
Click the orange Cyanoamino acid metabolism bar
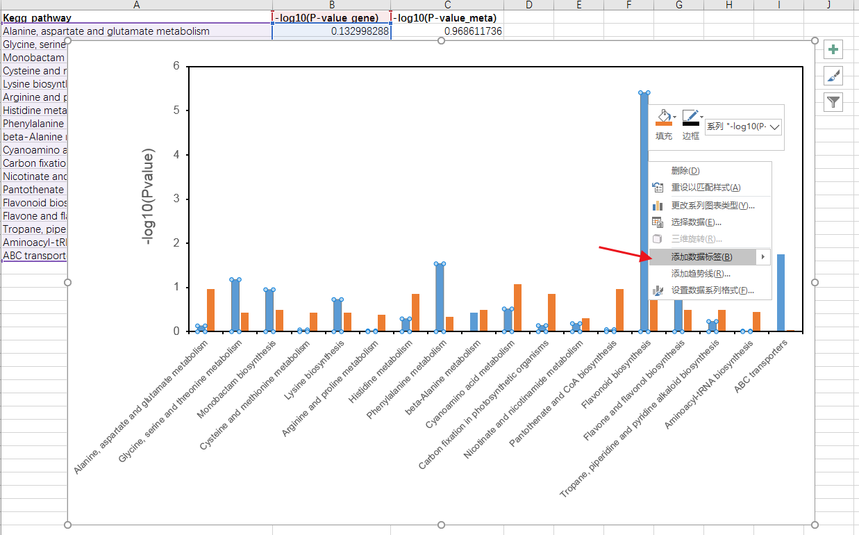tap(518, 308)
